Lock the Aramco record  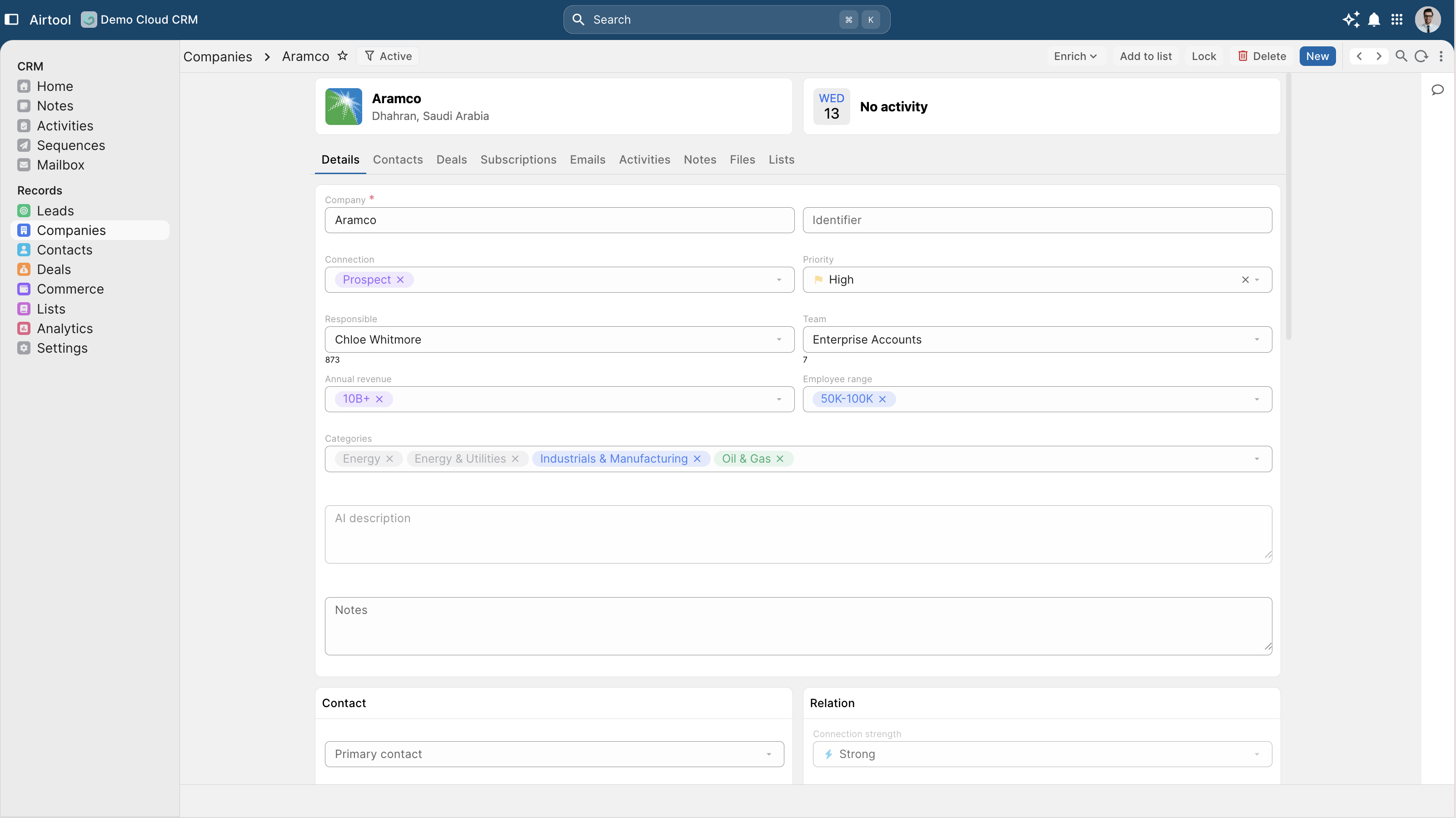(1204, 56)
